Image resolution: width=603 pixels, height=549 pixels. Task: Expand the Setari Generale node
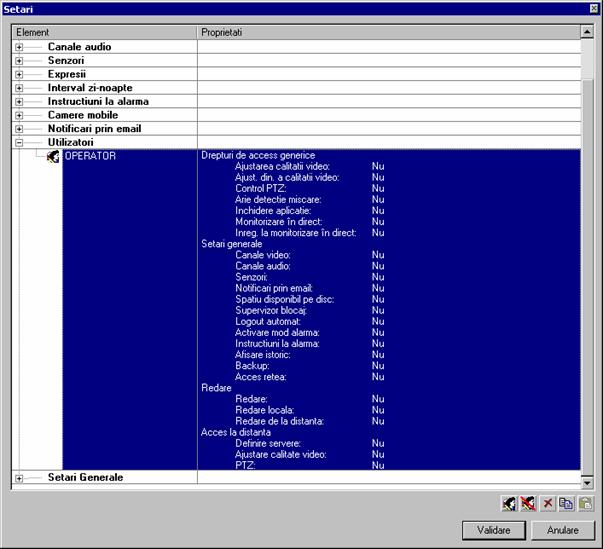(x=19, y=478)
